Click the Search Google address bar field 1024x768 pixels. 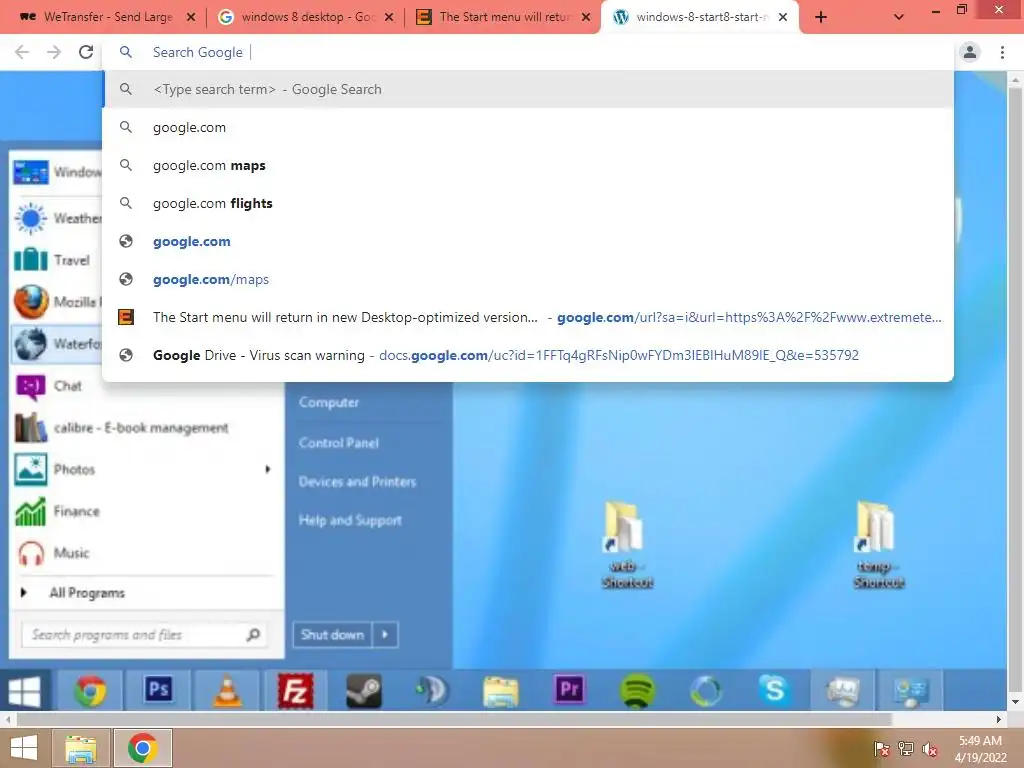[x=528, y=52]
